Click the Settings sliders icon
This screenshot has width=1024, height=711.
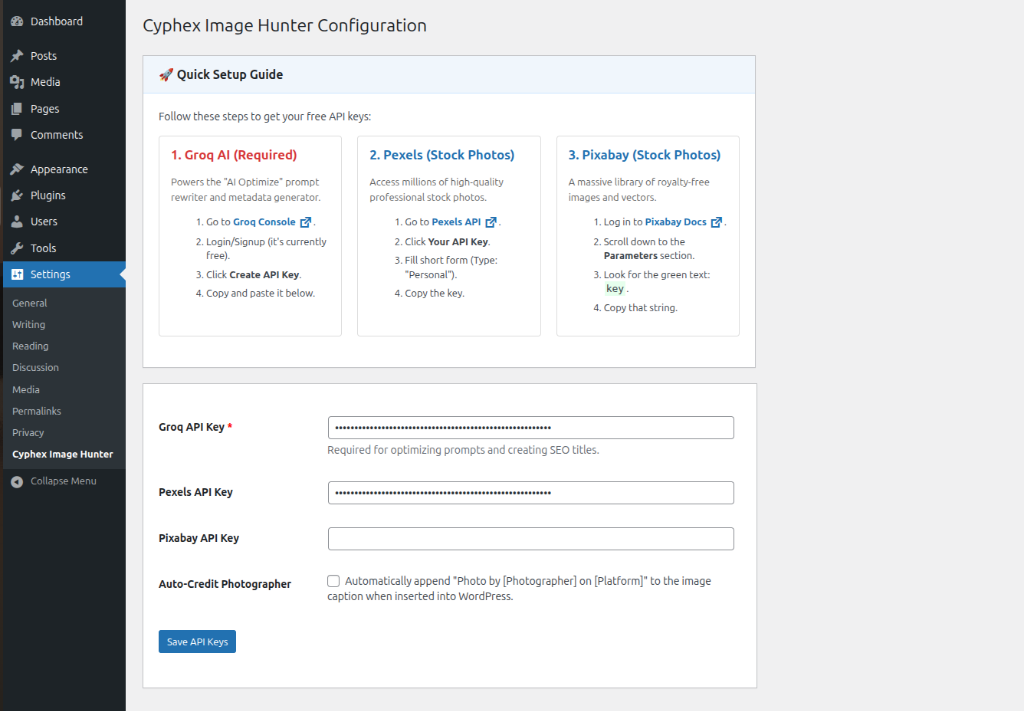tap(17, 274)
